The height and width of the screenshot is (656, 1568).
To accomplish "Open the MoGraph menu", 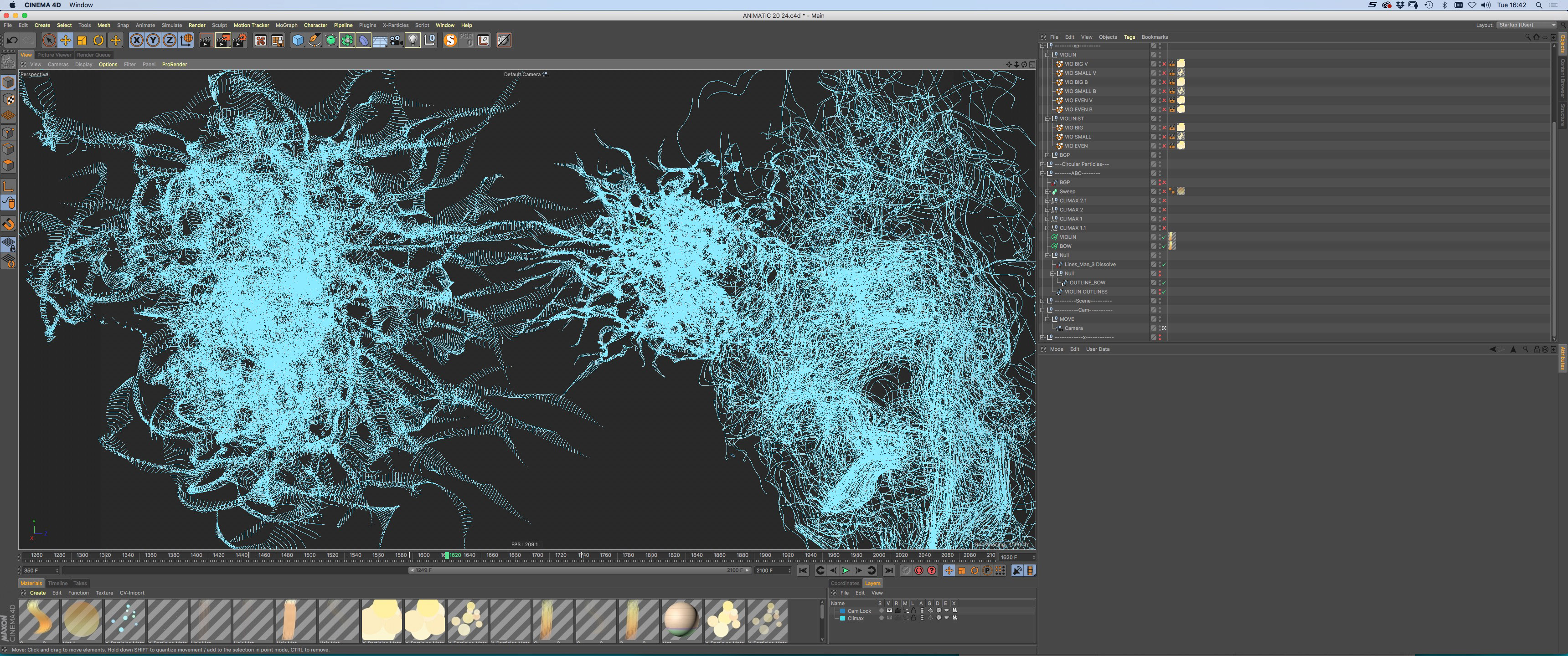I will coord(286,25).
